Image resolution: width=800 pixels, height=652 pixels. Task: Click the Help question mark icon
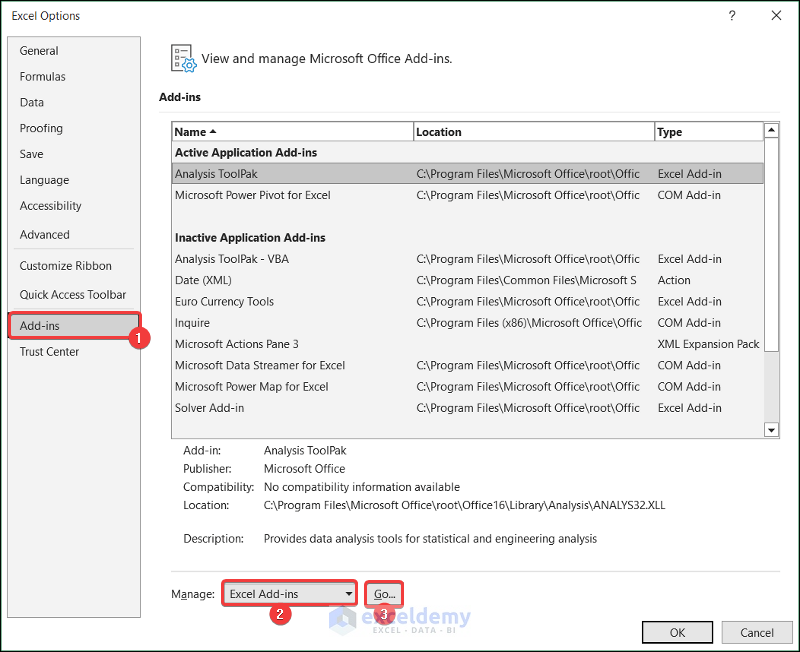(x=732, y=16)
